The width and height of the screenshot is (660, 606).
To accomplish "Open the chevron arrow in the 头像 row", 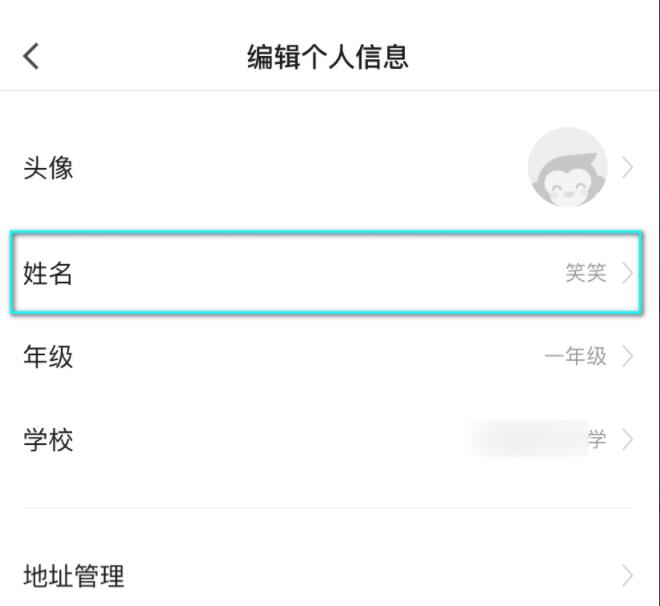I will 628,168.
